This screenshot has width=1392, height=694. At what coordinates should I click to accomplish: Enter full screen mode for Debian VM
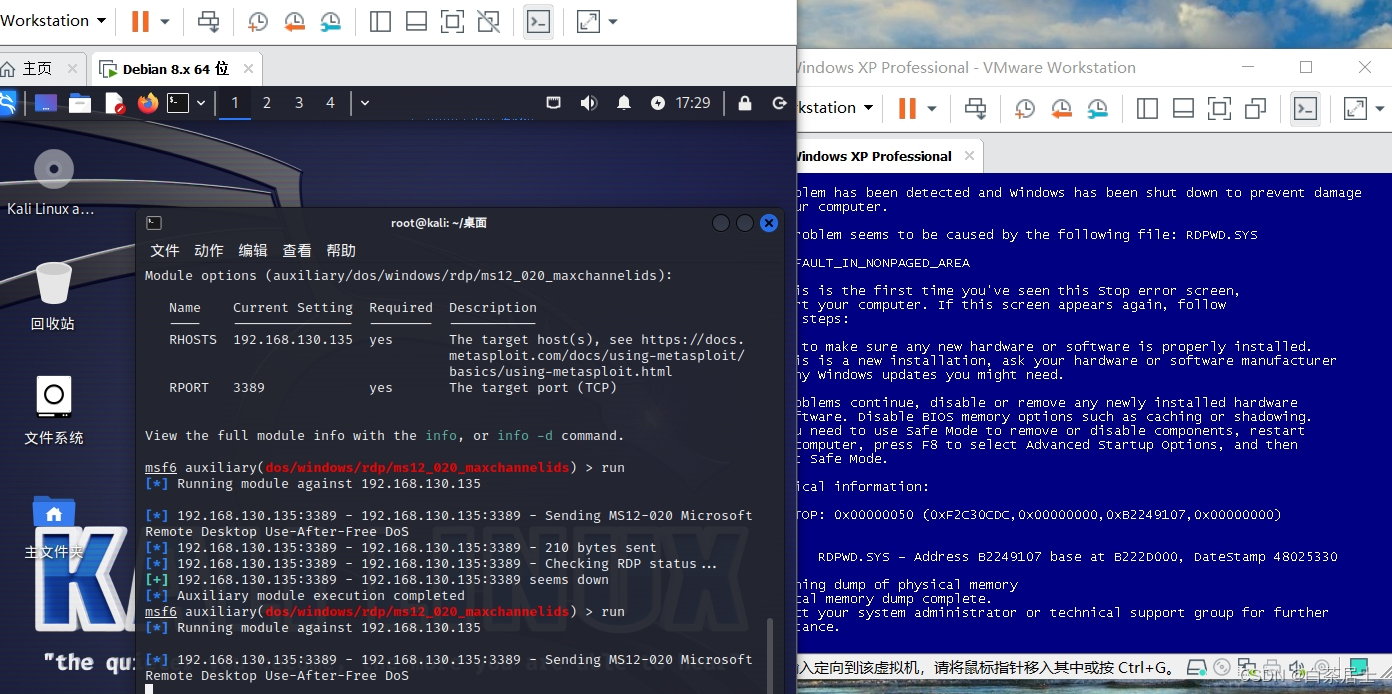coord(452,21)
